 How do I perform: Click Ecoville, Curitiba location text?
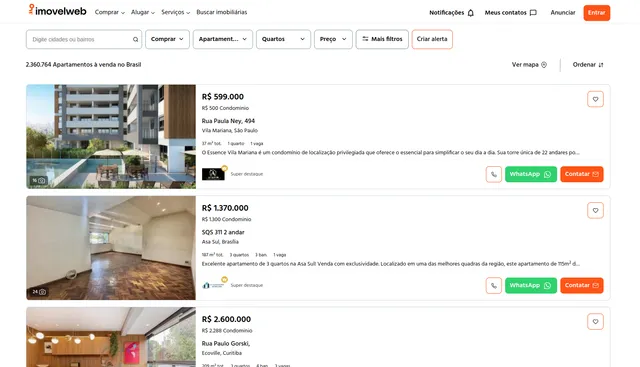tap(222, 353)
